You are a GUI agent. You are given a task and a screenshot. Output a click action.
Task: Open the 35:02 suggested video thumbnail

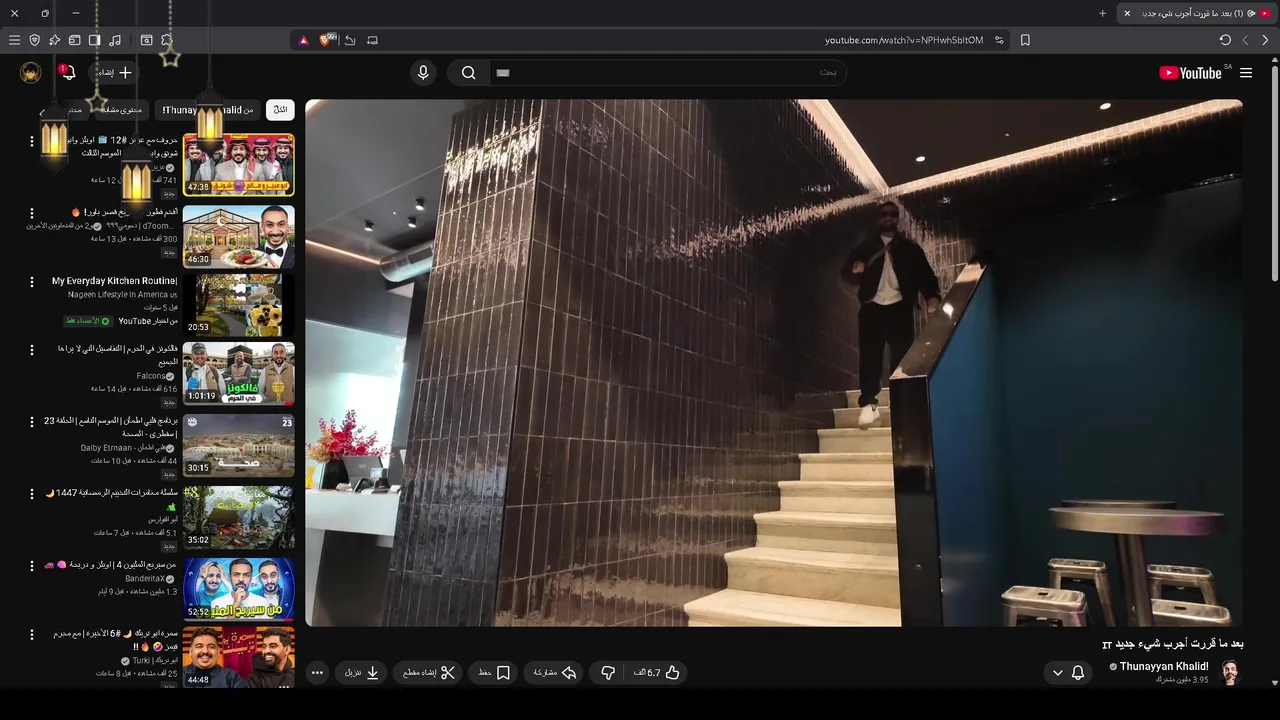coord(239,517)
